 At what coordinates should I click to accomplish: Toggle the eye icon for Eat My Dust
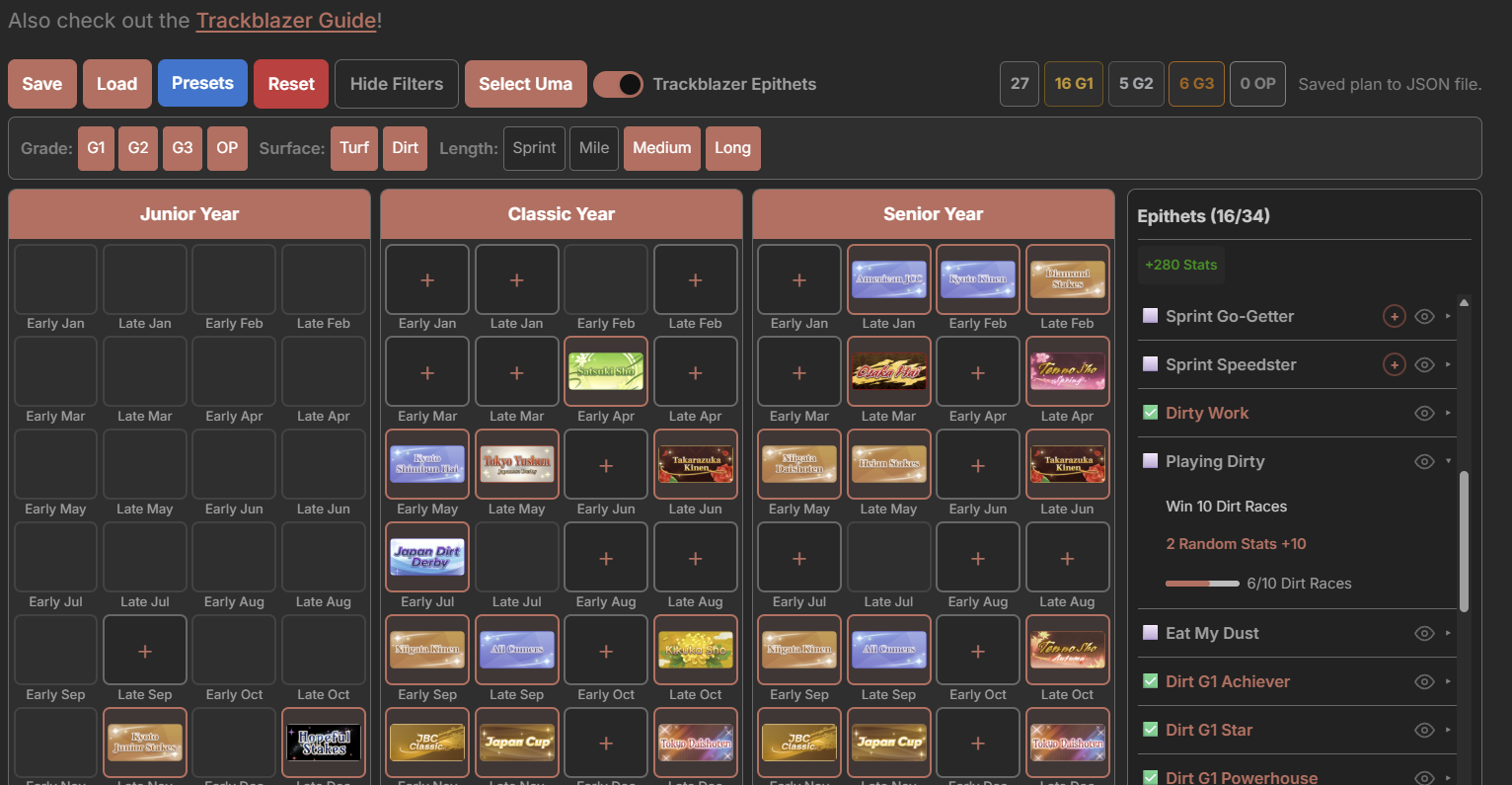click(1424, 633)
